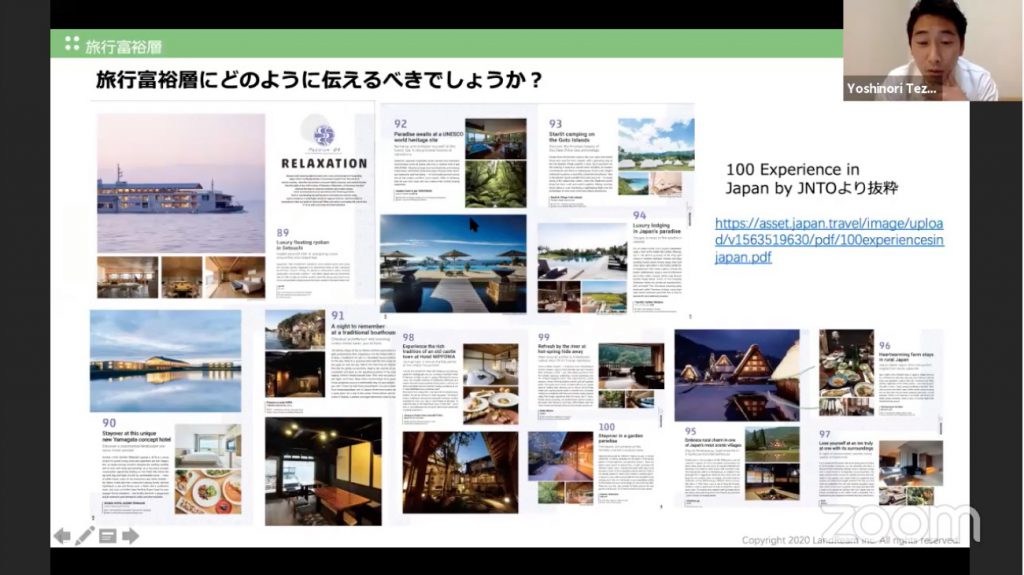The height and width of the screenshot is (575, 1024).
Task: Open the slide menu icon
Action: (108, 536)
